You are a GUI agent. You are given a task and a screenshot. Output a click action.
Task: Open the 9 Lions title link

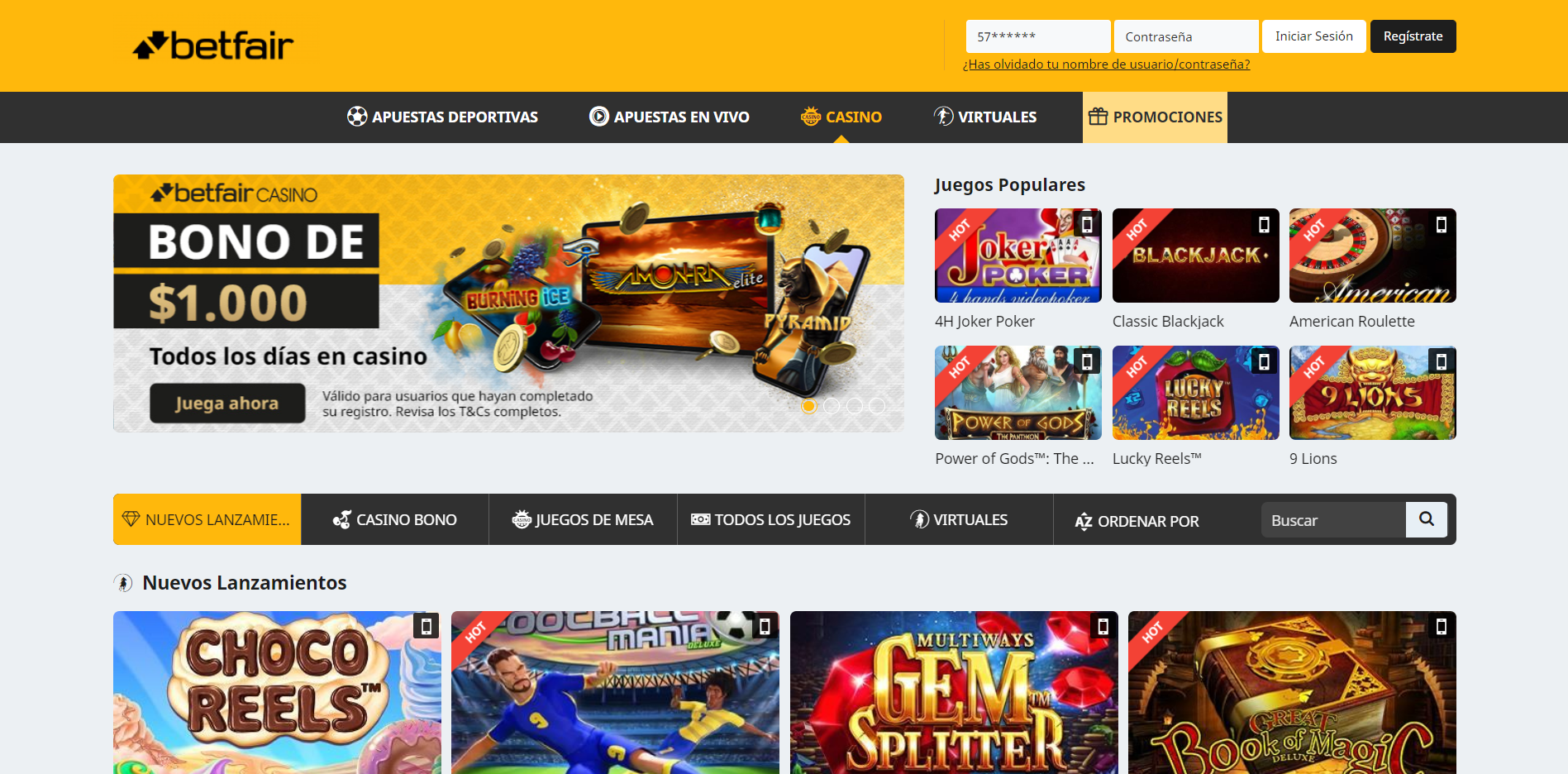click(x=1313, y=459)
